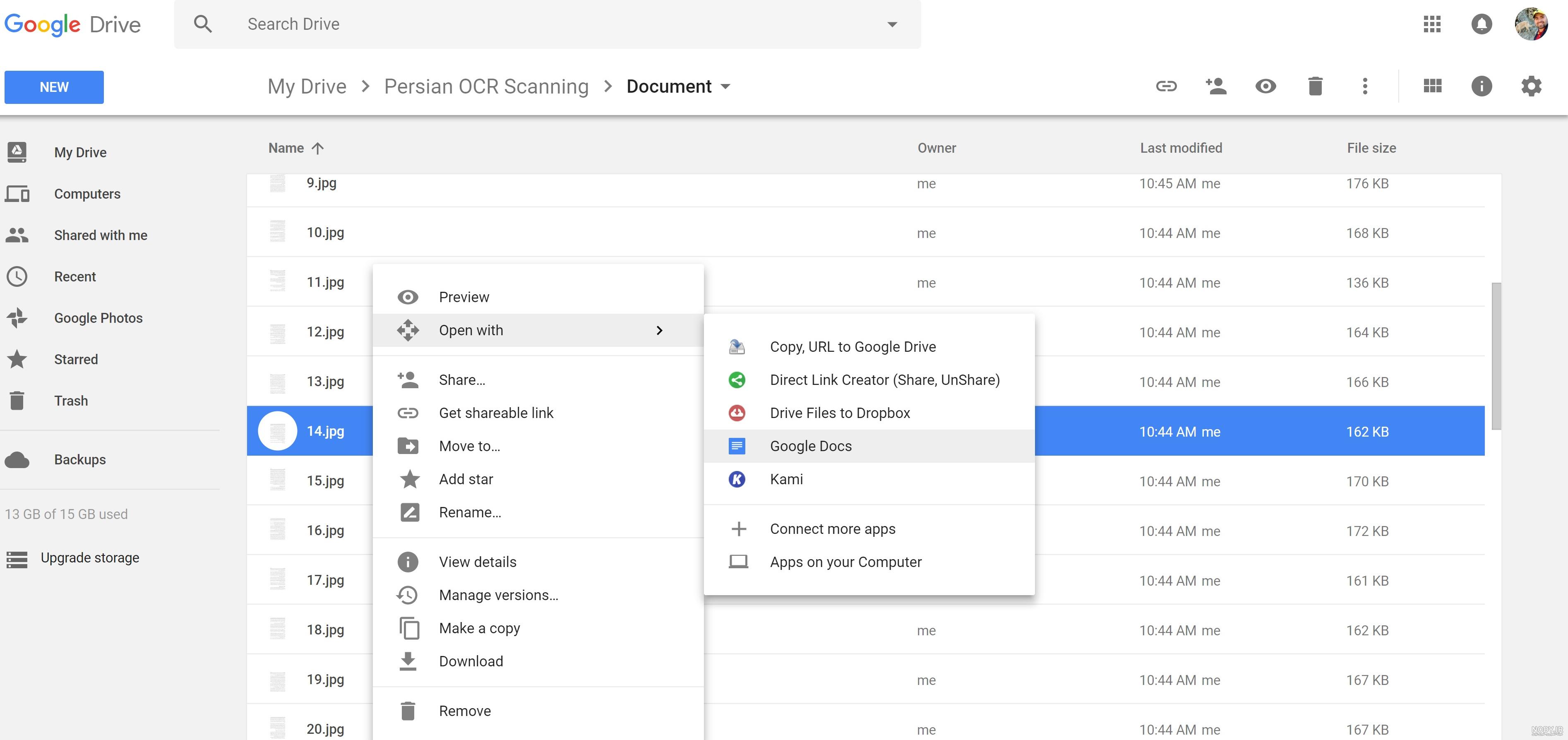Open with Drive Files to Dropbox
This screenshot has height=740, width=1568.
tap(869, 413)
